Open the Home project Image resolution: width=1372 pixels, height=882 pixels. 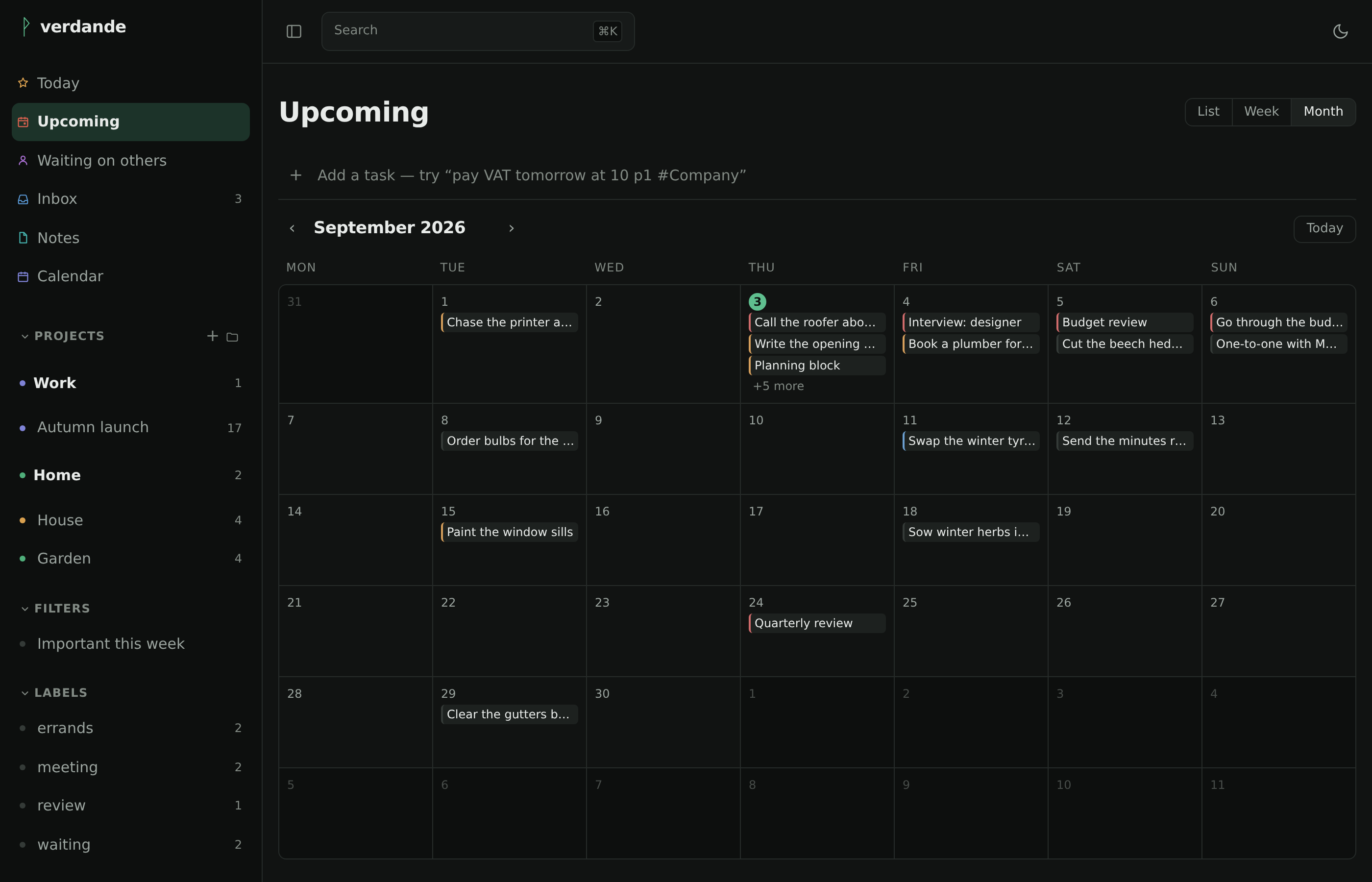coord(130,475)
